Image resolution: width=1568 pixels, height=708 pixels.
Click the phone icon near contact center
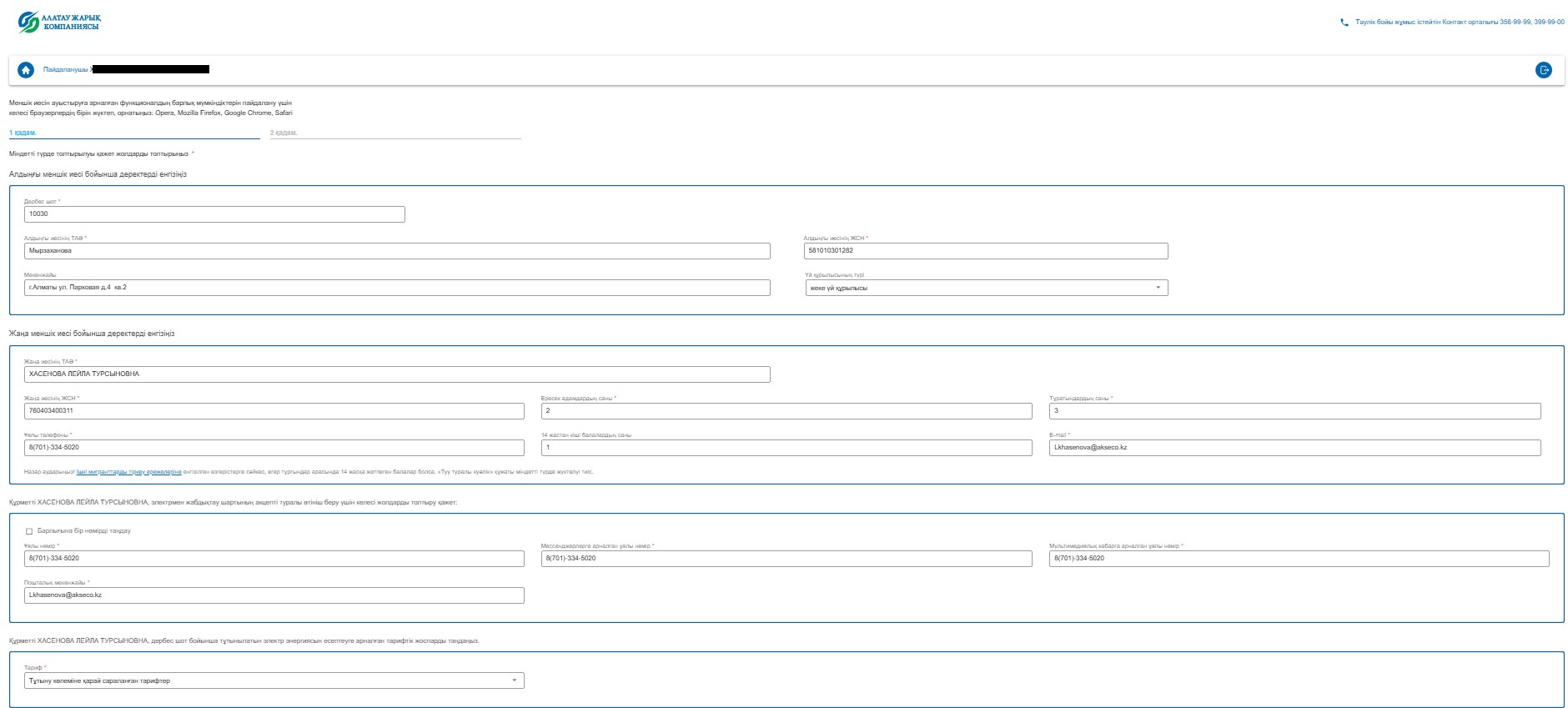click(1344, 23)
